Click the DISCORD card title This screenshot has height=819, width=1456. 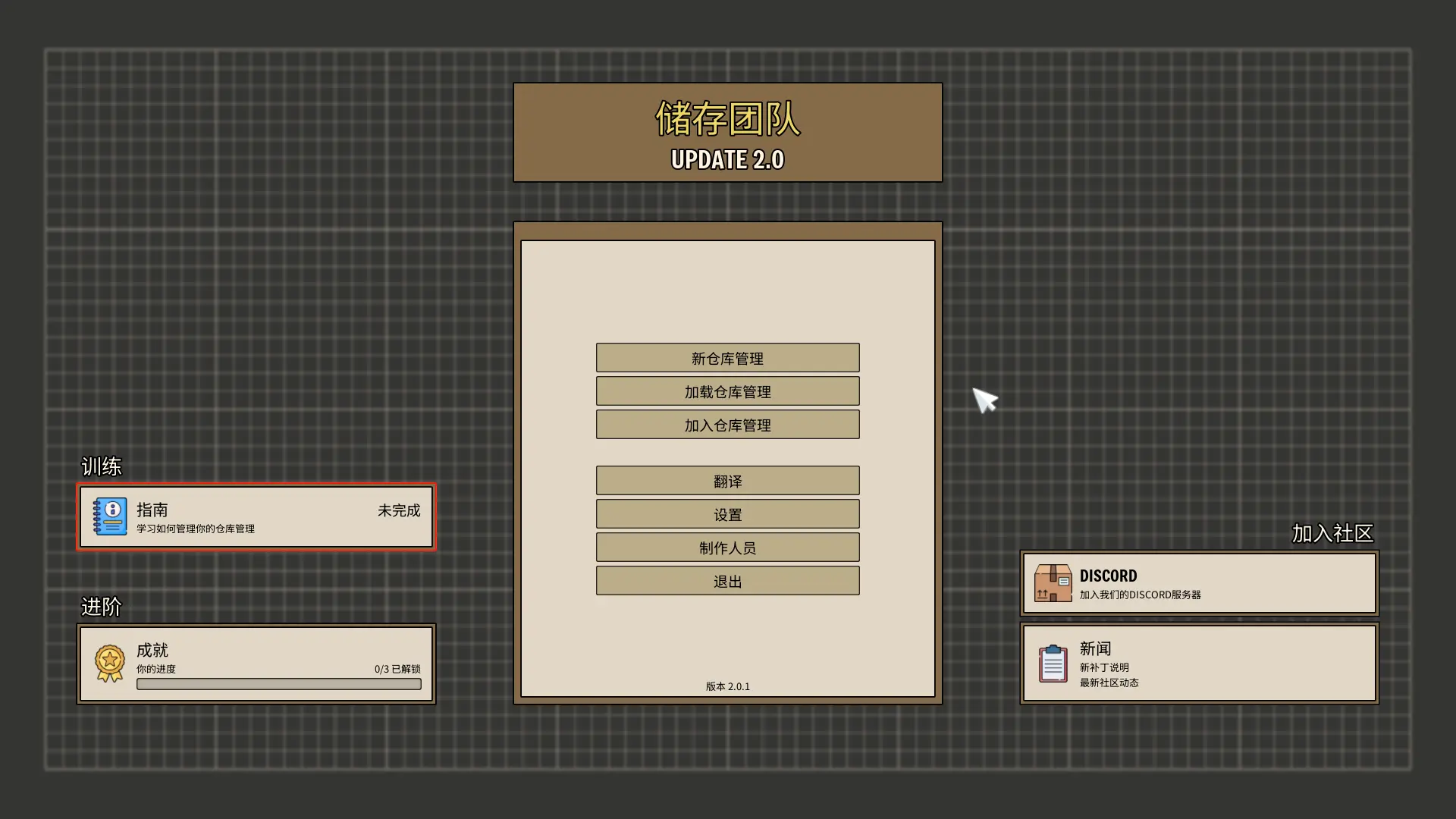[1109, 576]
